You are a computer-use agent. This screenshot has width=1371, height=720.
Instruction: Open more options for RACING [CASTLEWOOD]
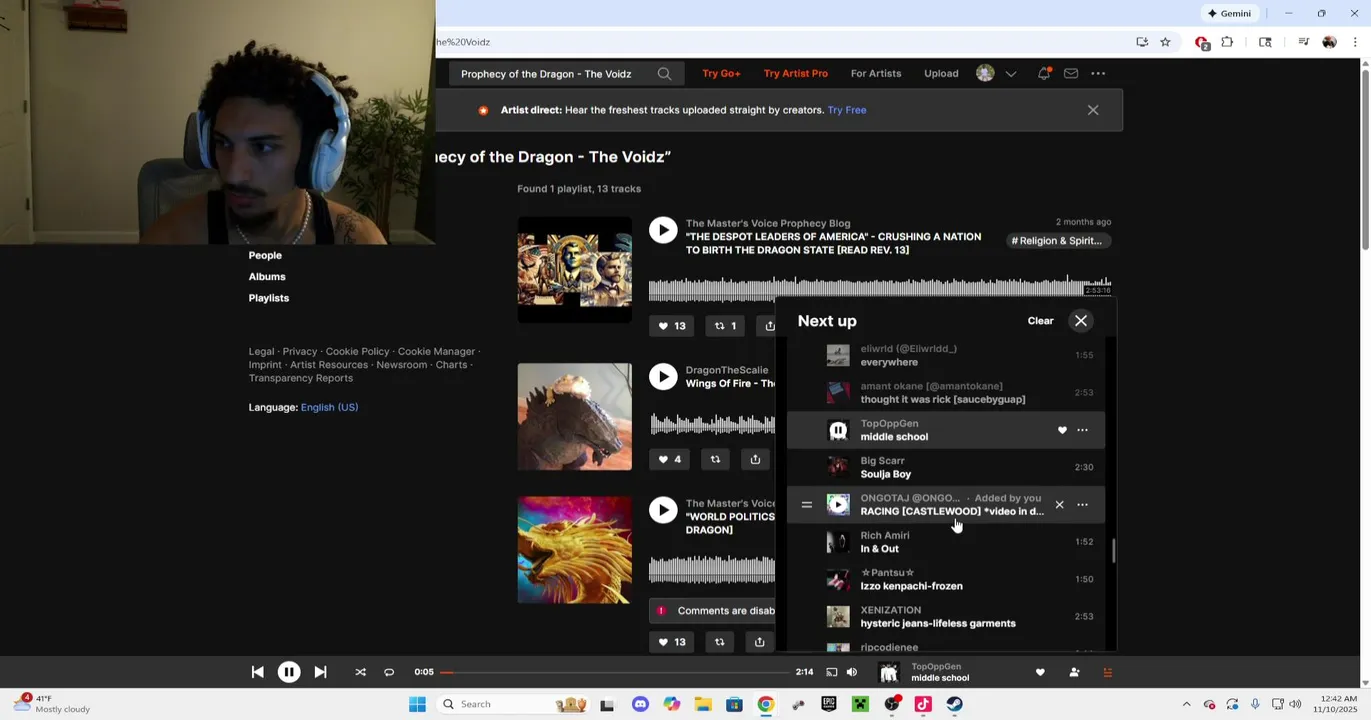click(x=1082, y=505)
